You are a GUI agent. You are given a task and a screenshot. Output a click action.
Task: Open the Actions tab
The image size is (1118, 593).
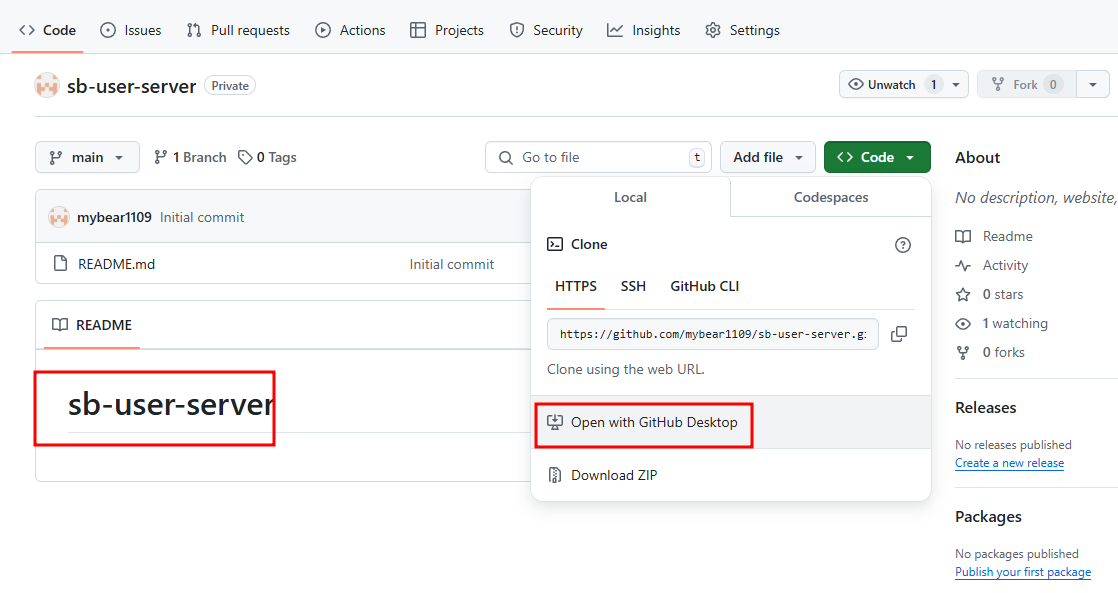click(350, 30)
